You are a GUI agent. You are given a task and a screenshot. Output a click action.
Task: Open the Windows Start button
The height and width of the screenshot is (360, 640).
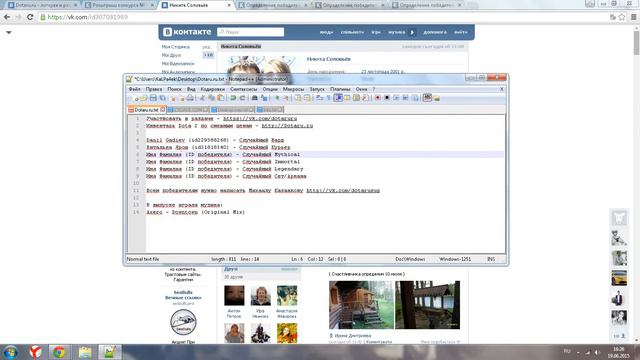(x=10, y=352)
